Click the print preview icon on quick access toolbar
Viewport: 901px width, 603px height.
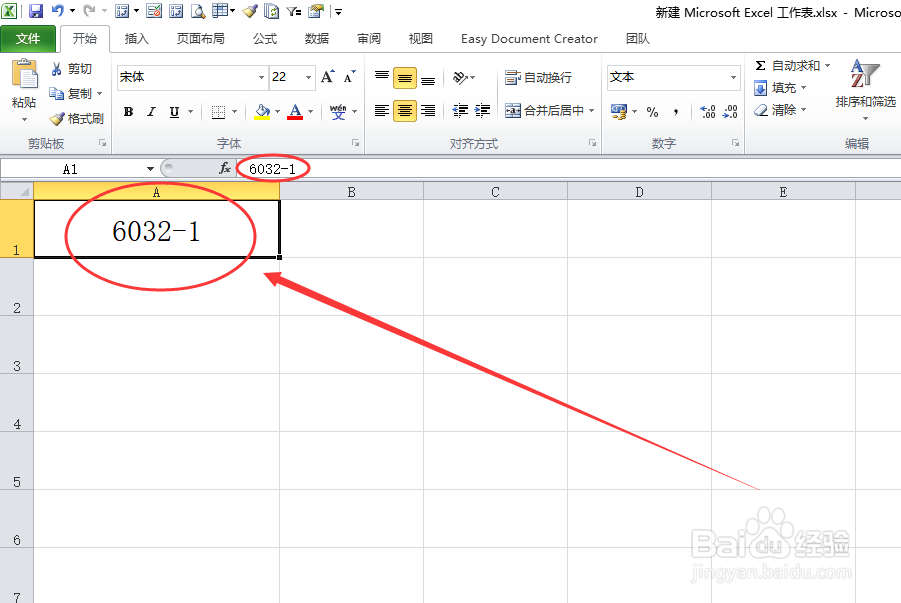199,11
